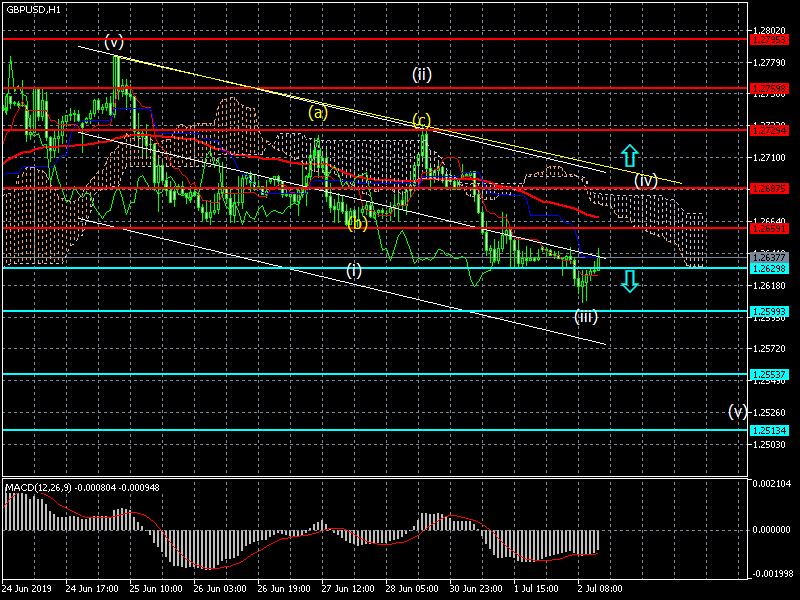Click the red 1.27294 price level tag
This screenshot has width=800, height=600.
tap(769, 131)
